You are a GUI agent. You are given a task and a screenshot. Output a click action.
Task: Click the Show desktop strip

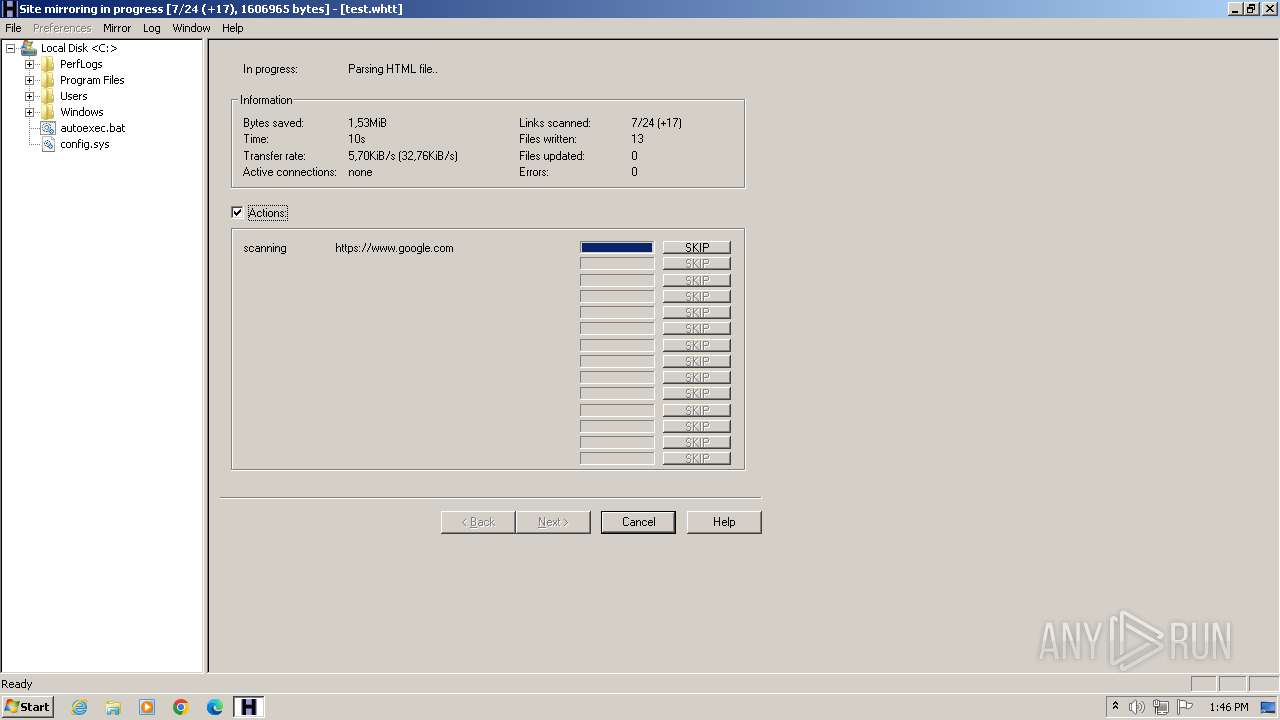(1270, 707)
